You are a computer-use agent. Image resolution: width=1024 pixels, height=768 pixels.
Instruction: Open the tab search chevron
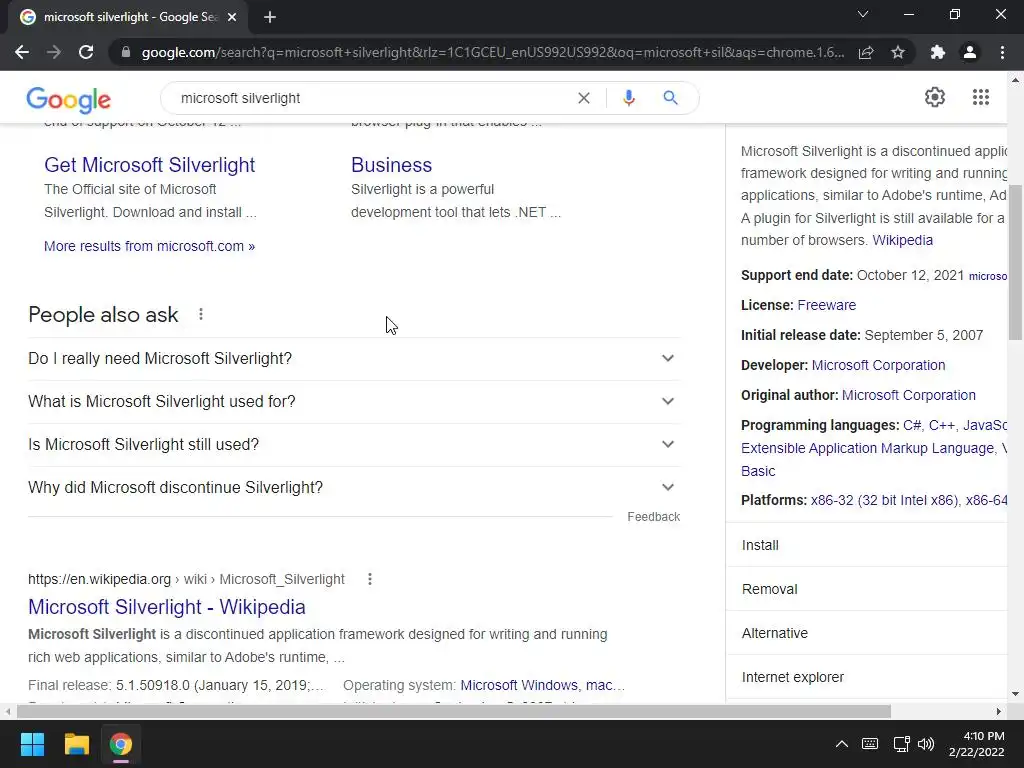coord(863,14)
